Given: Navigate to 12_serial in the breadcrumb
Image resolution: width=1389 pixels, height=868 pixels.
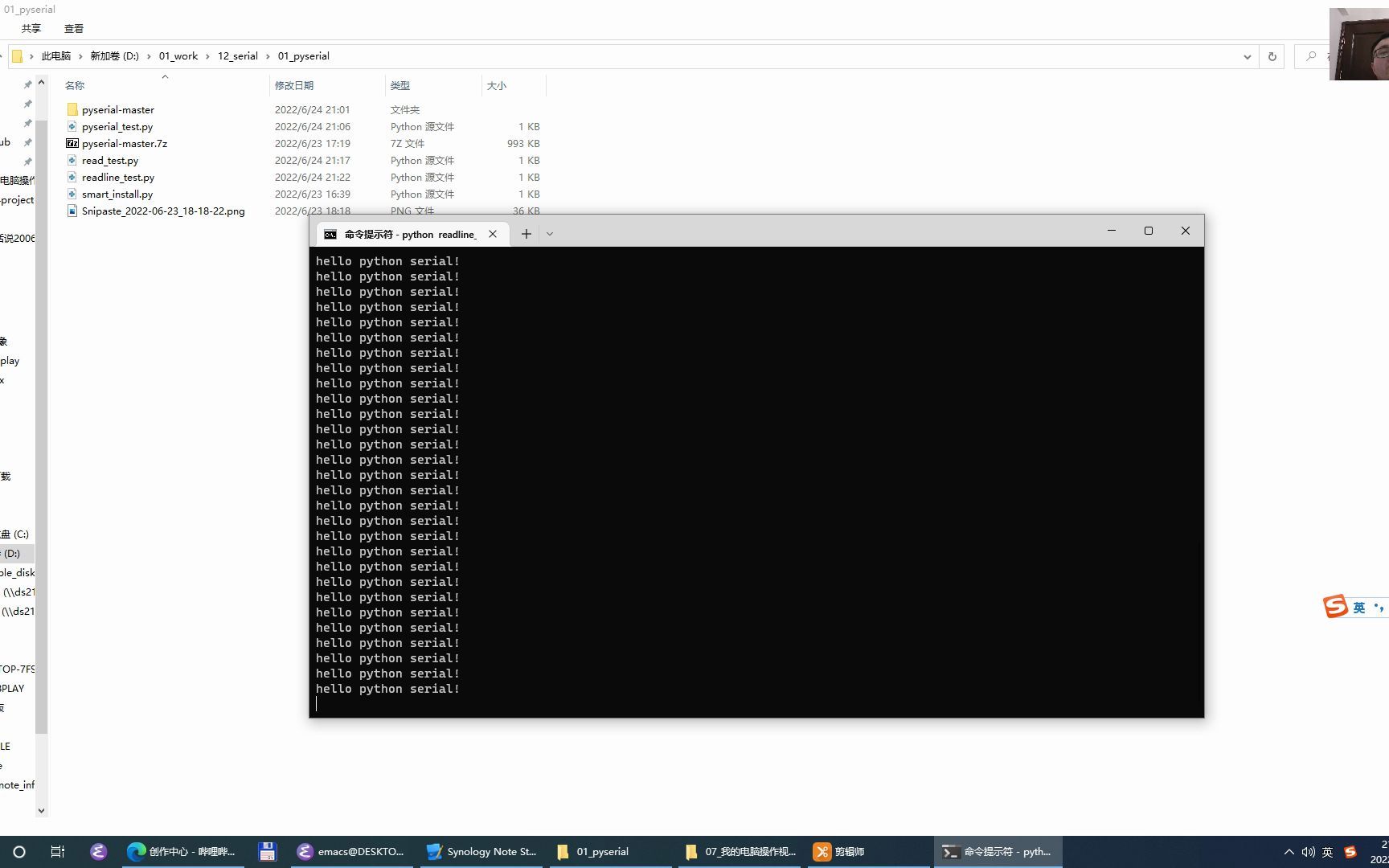Looking at the screenshot, I should click(x=238, y=56).
